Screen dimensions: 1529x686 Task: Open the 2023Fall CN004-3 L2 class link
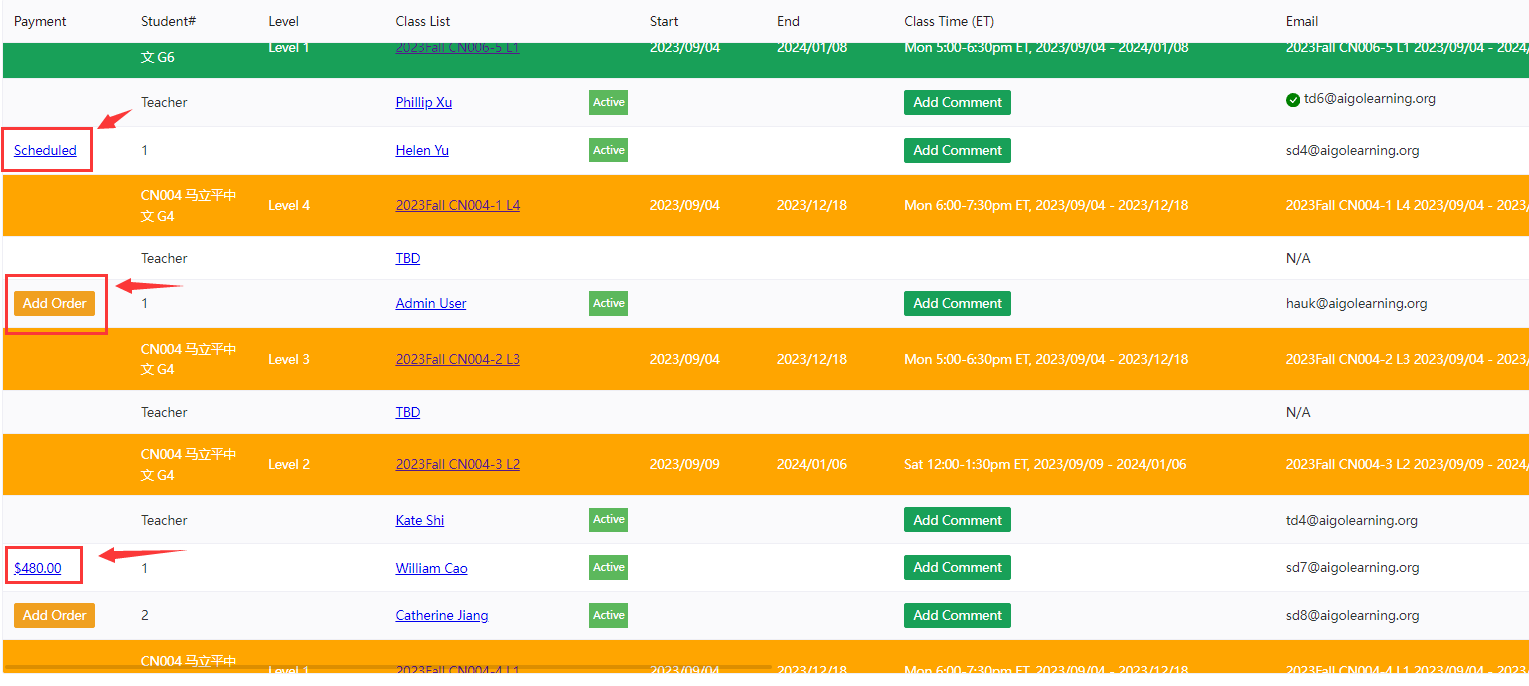pos(457,464)
